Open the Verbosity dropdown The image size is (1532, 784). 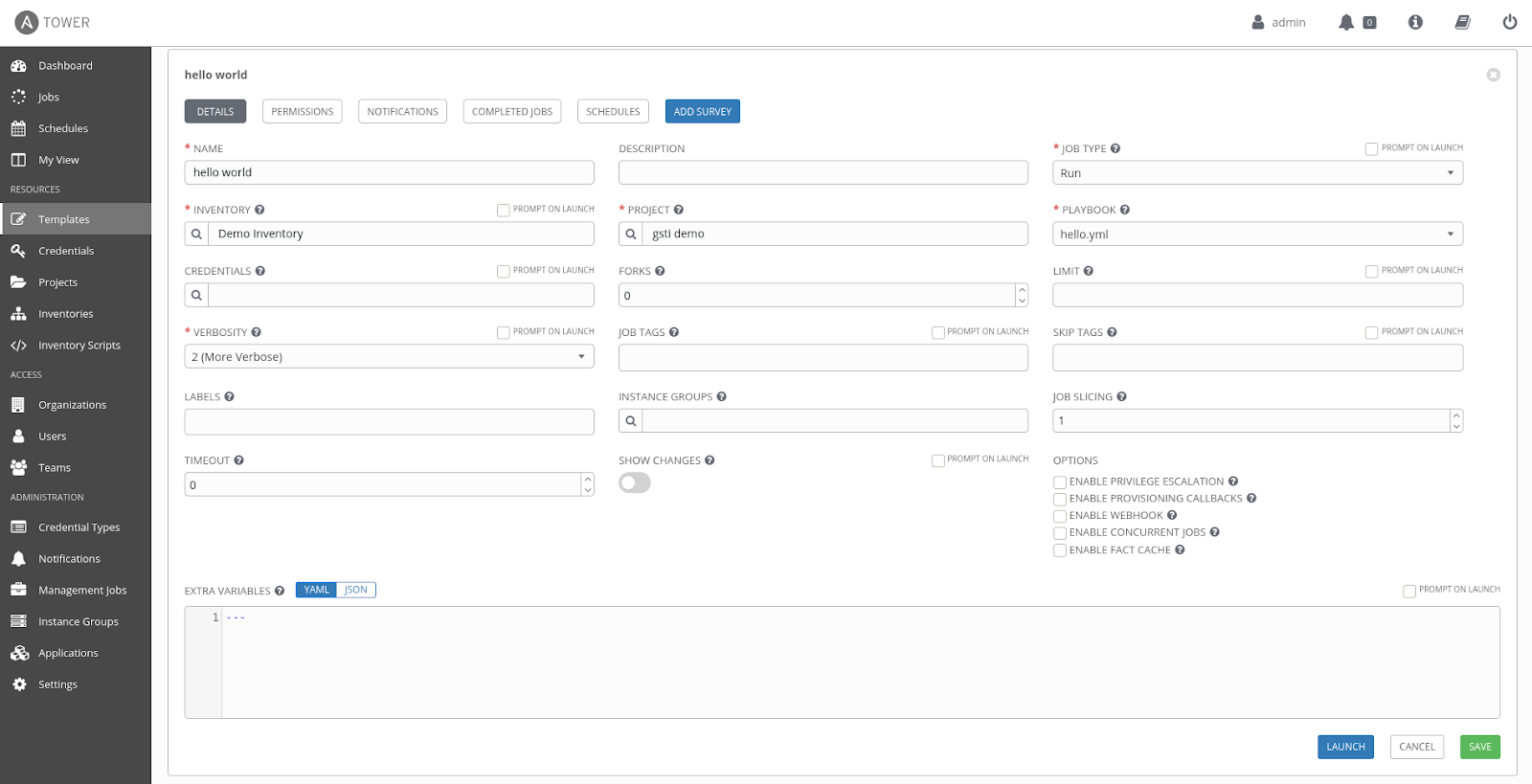[389, 357]
